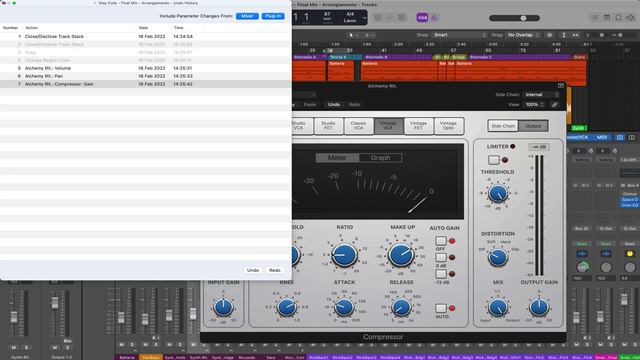This screenshot has width=640, height=360.
Task: Click the Release knob
Action: [x=401, y=307]
